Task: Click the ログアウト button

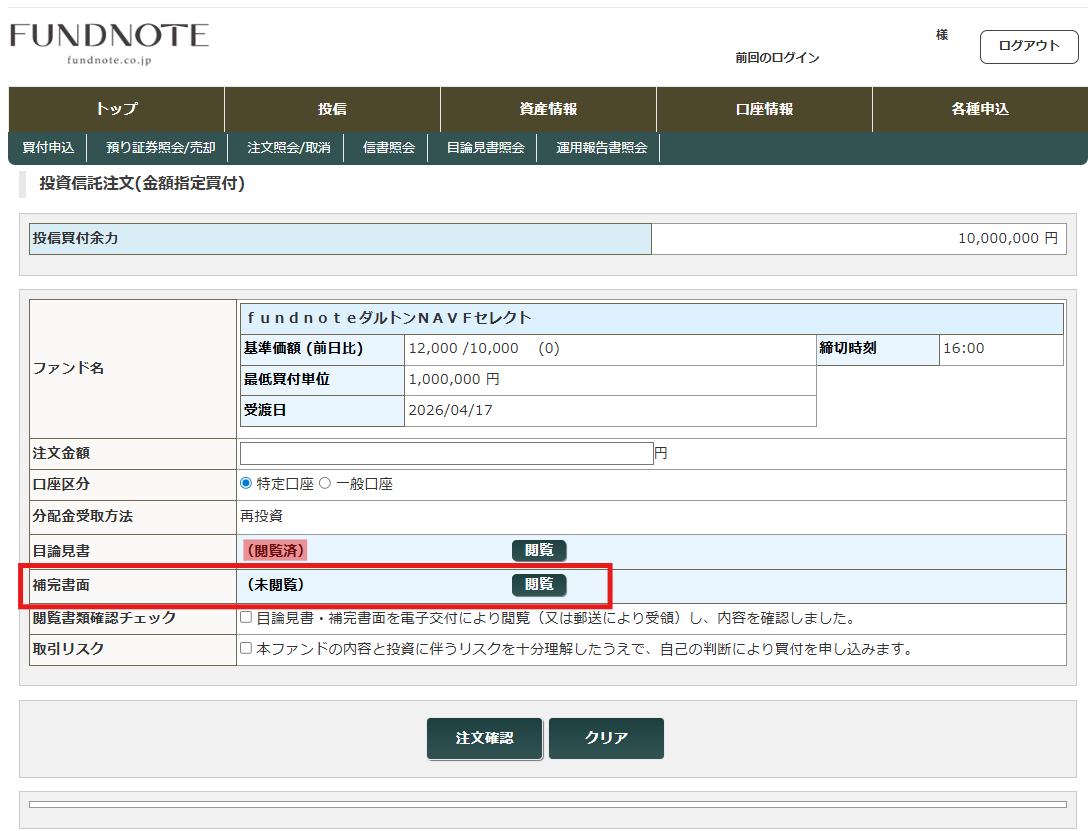Action: point(1029,47)
